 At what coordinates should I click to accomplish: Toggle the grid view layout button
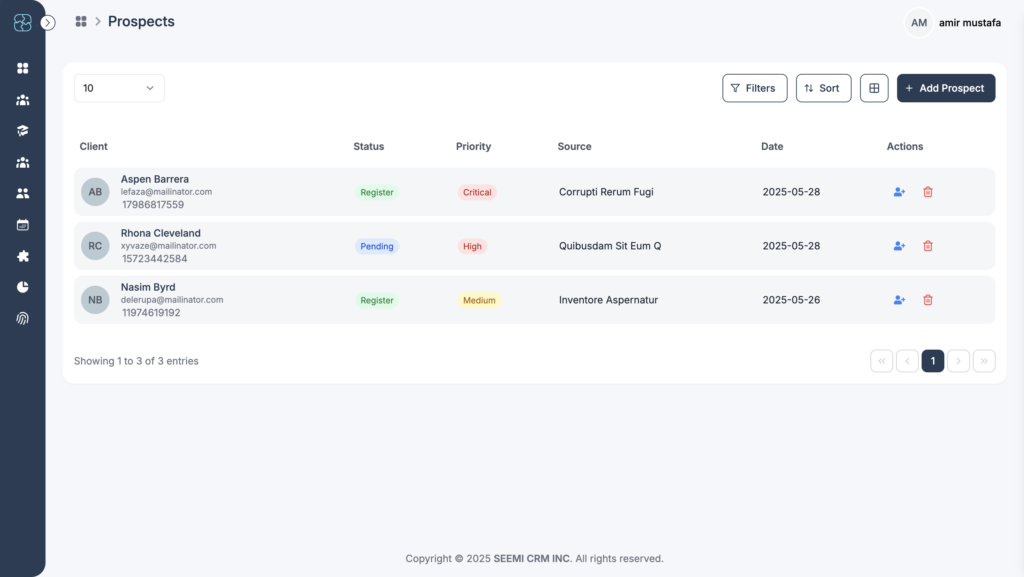[874, 88]
